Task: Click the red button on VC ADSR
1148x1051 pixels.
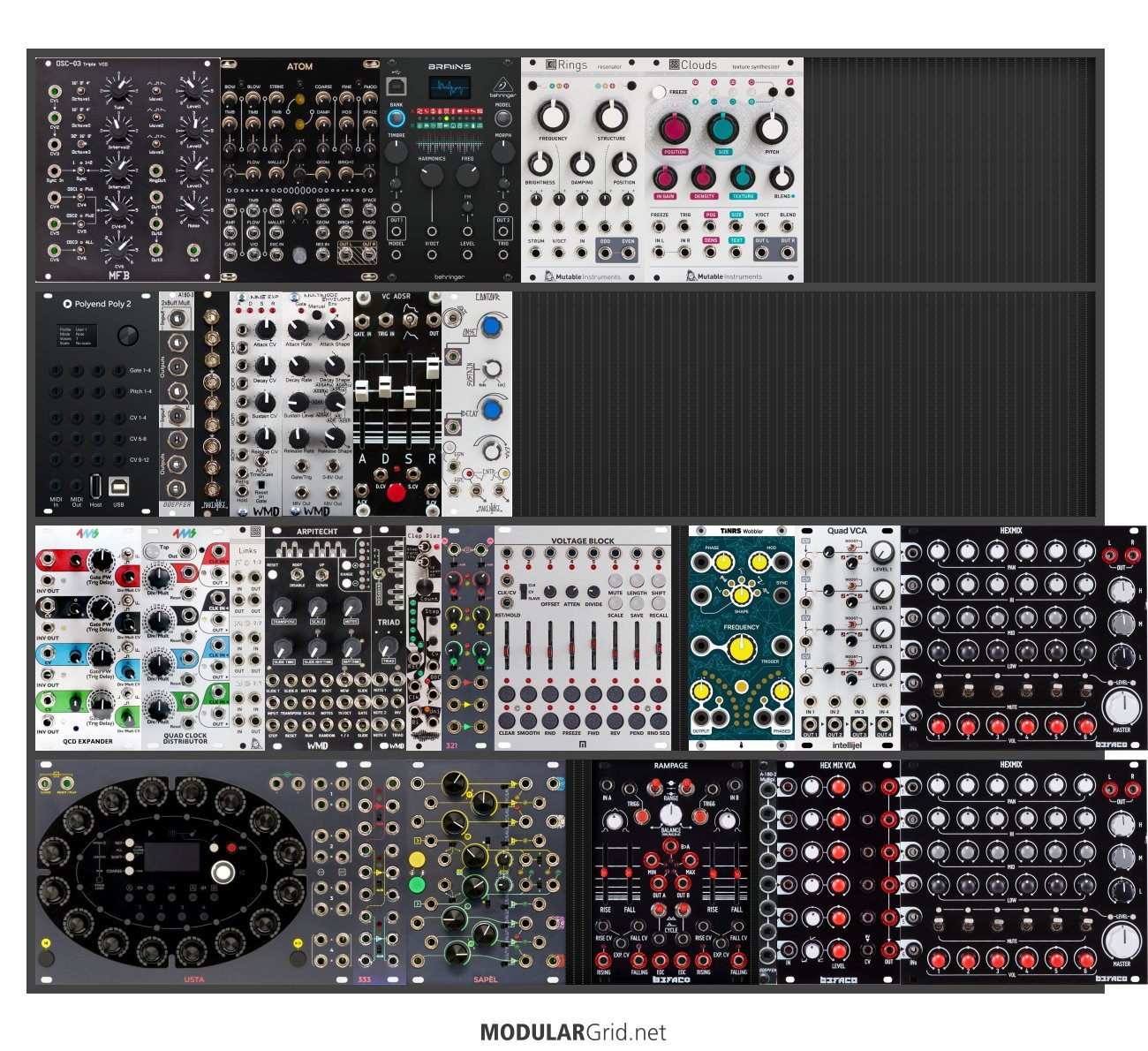Action: 397,492
